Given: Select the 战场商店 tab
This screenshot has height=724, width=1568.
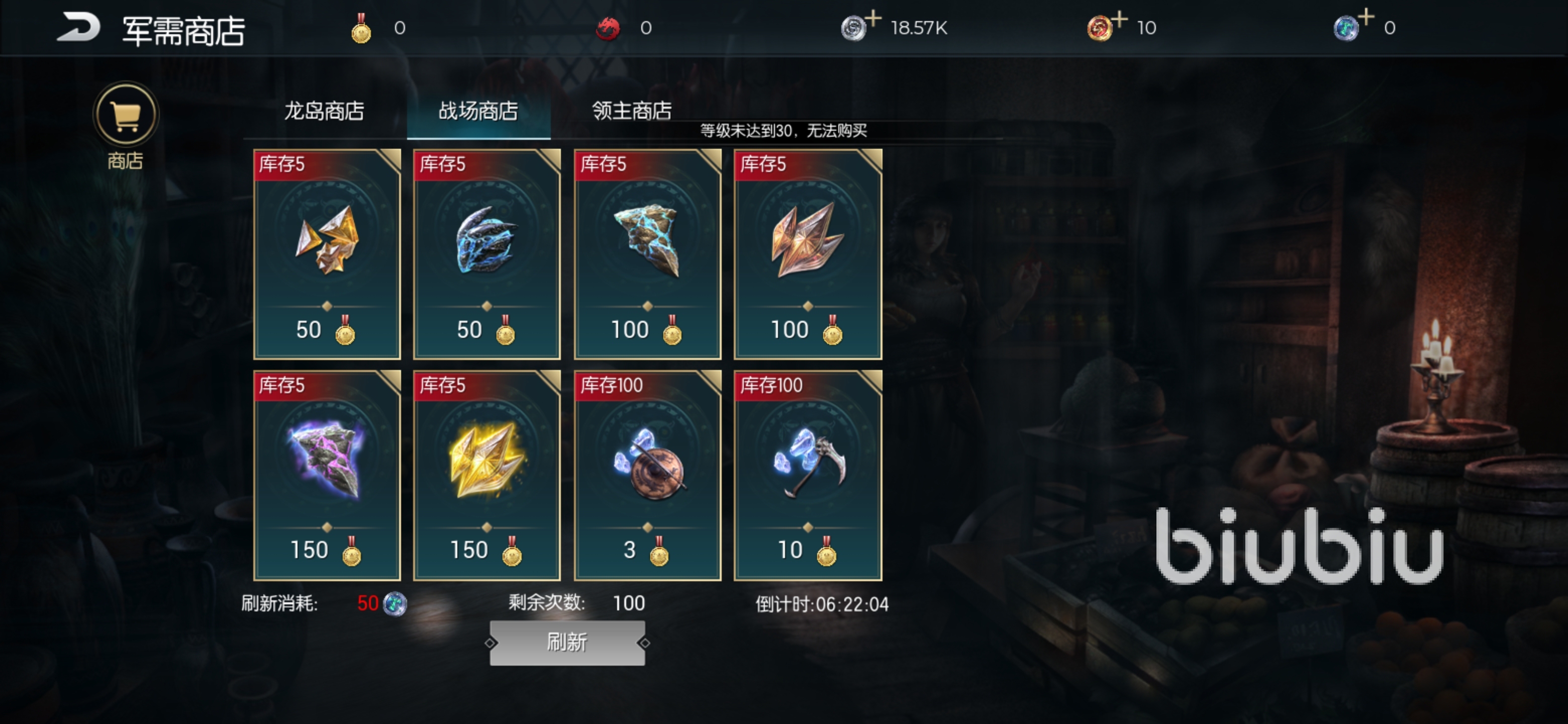Looking at the screenshot, I should pyautogui.click(x=478, y=112).
